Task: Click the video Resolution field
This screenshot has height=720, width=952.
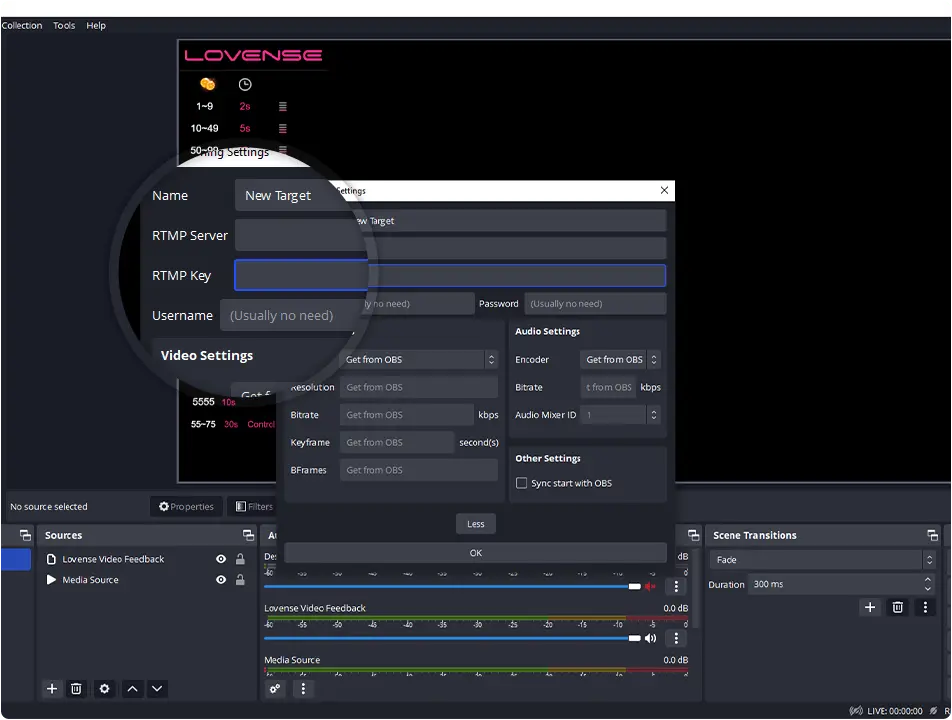Action: coord(419,387)
